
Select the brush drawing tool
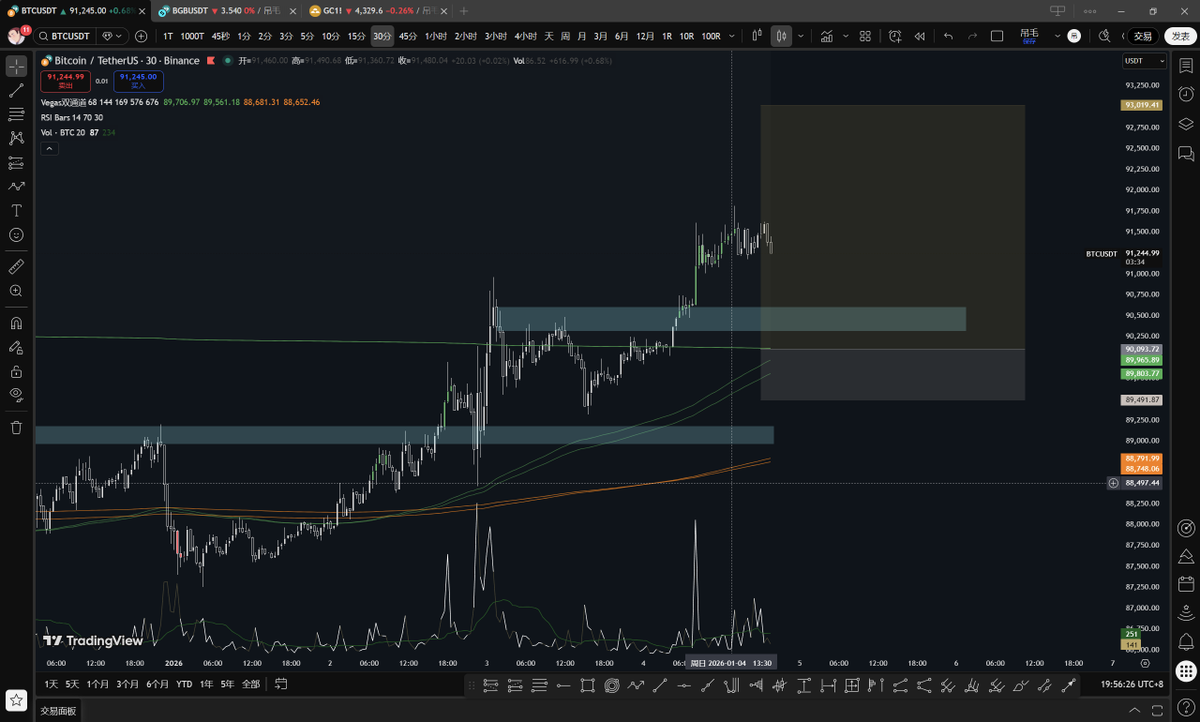coord(16,186)
